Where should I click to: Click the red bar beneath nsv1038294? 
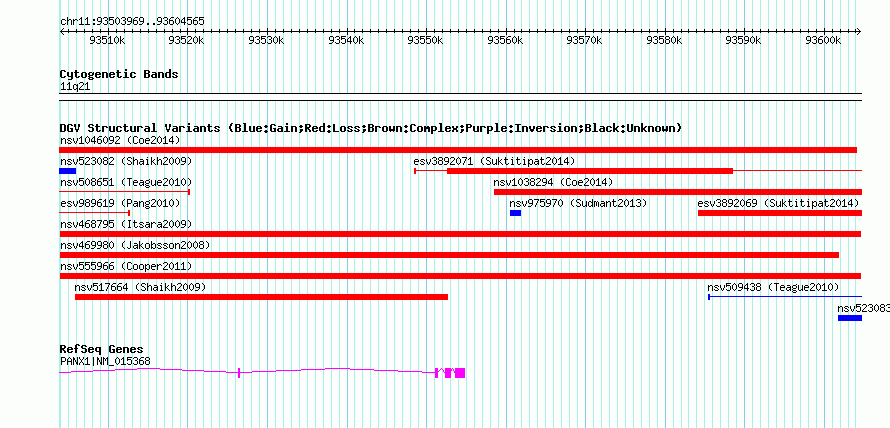pos(678,192)
